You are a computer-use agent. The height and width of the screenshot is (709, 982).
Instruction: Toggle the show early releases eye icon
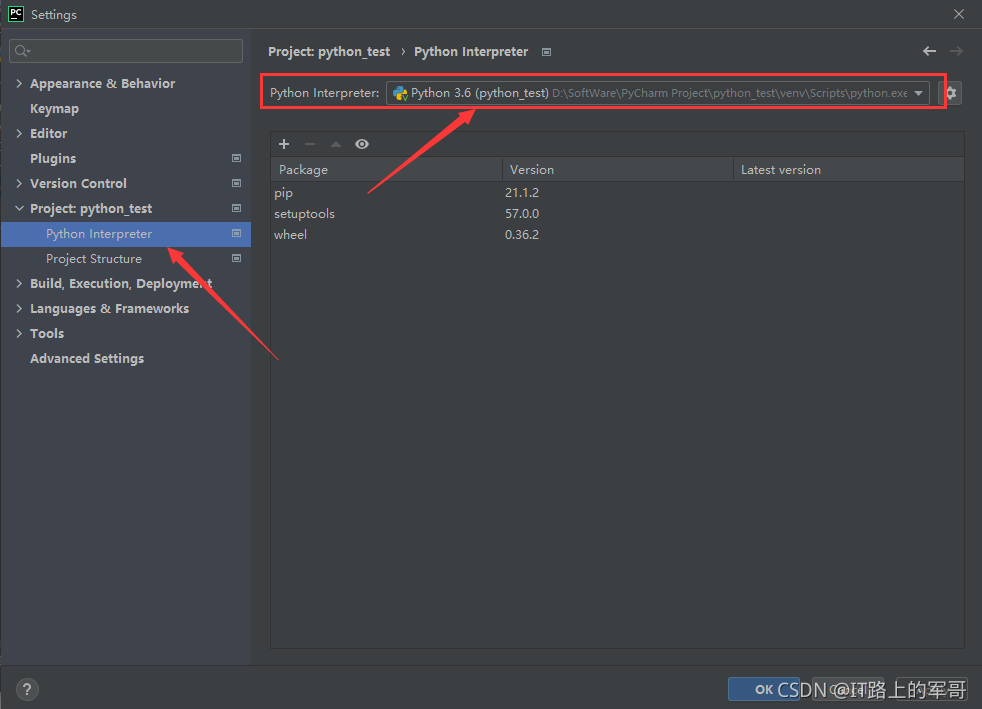tap(362, 144)
